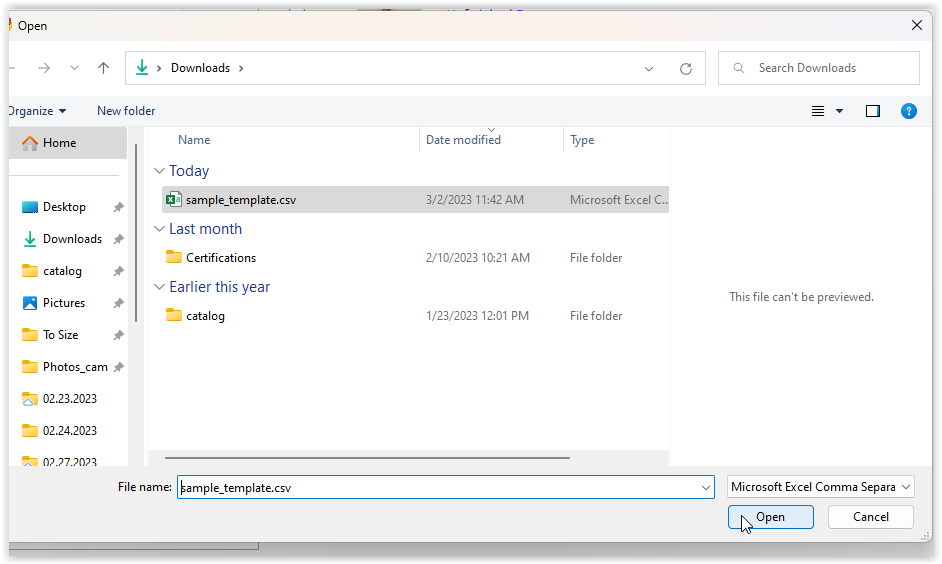Collapse the Last month group
Viewport: 942px width, 564px height.
coord(159,229)
